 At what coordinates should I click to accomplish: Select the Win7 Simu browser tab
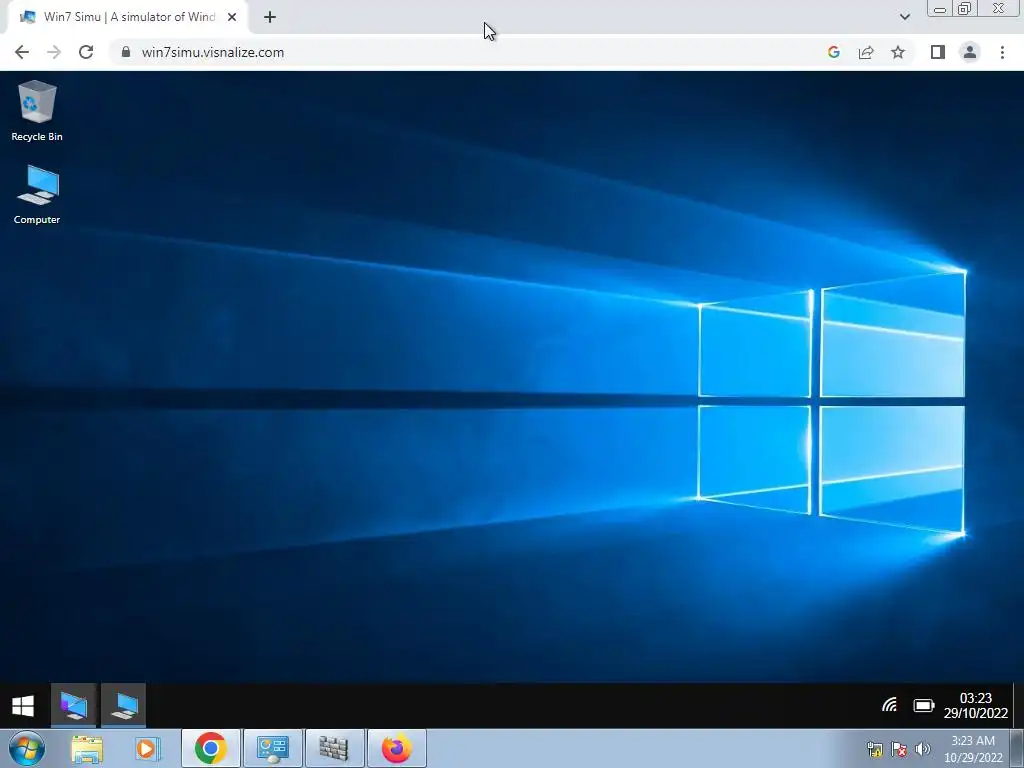128,17
